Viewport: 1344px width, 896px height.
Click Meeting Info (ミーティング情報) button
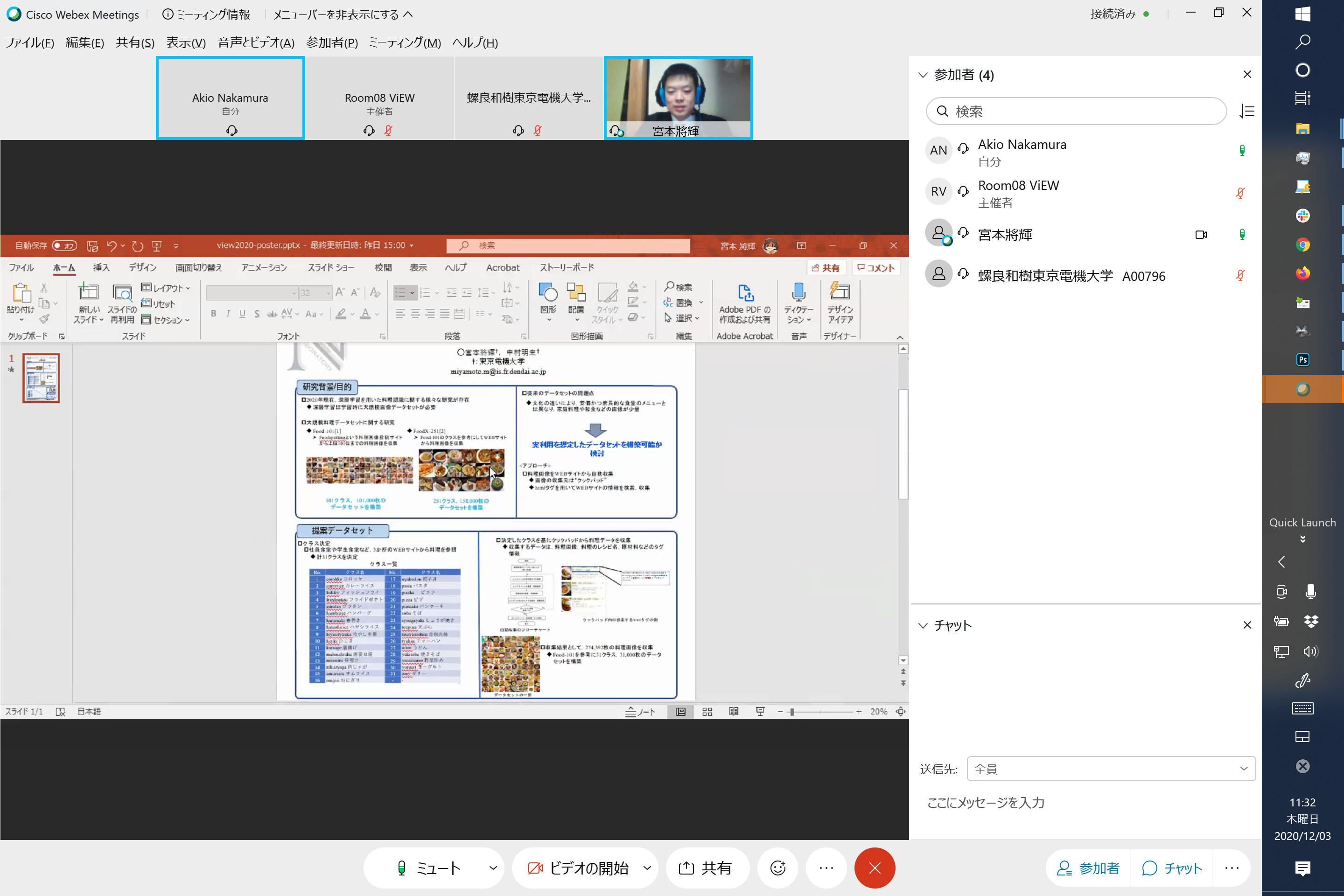pos(206,14)
